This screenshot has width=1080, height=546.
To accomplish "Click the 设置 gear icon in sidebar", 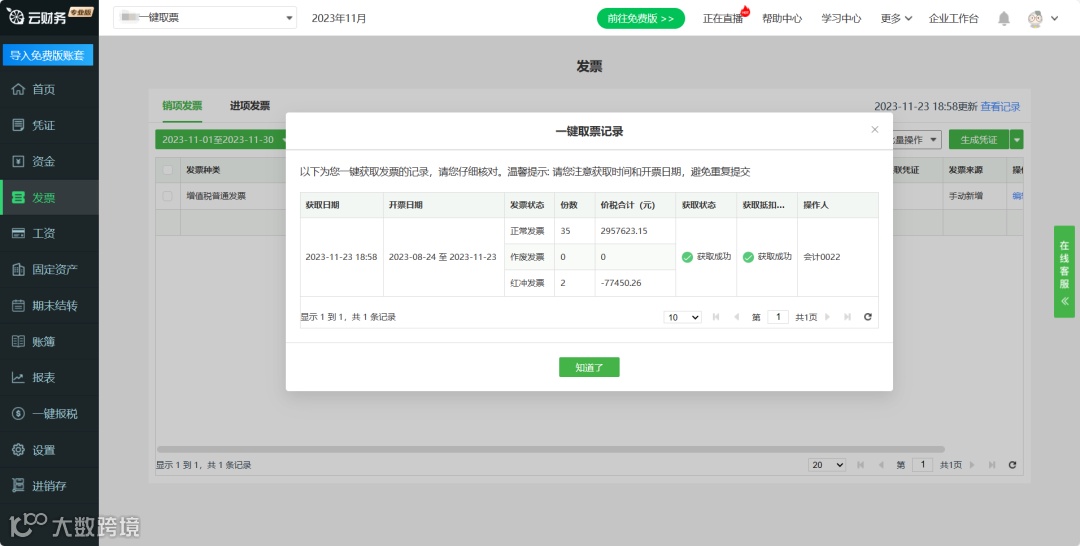I will [x=19, y=450].
